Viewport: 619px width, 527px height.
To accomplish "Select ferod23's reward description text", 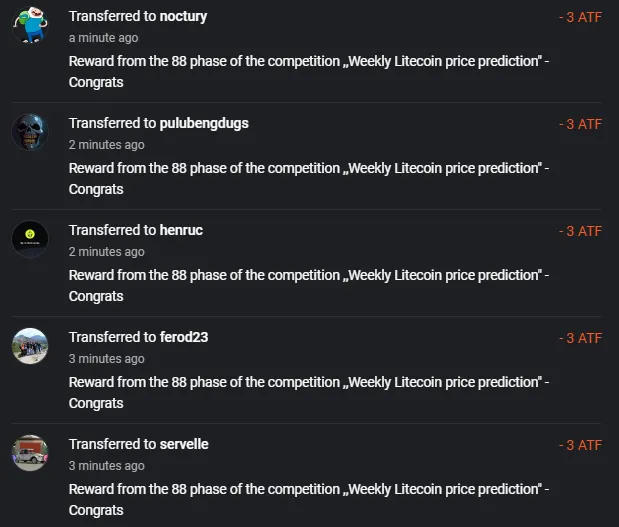I will coord(309,393).
